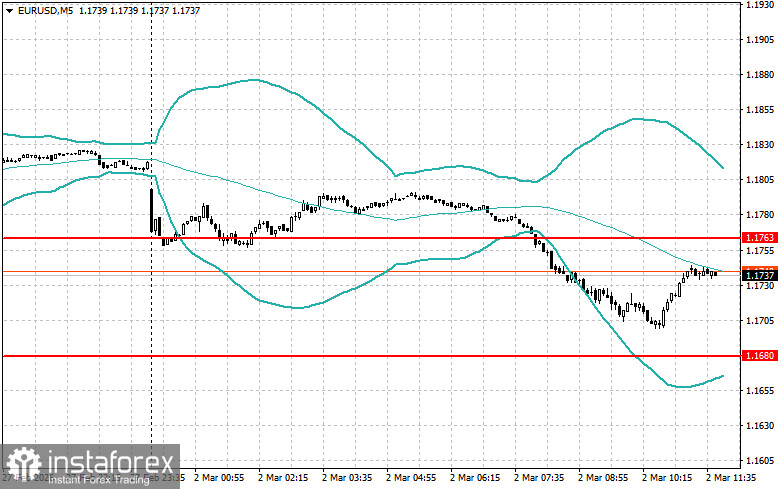
Task: Click the OHLC values 1.1739 1.1739 1.1737 1.1737
Action: [x=139, y=10]
